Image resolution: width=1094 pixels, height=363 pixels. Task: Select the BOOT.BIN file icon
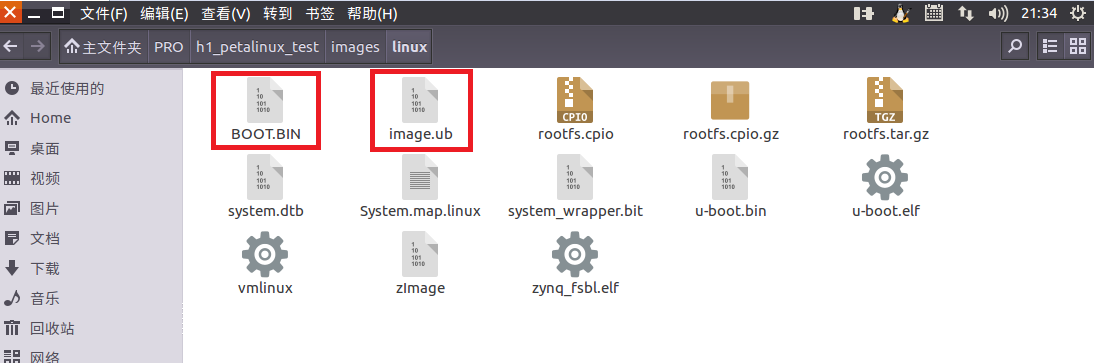[x=265, y=101]
